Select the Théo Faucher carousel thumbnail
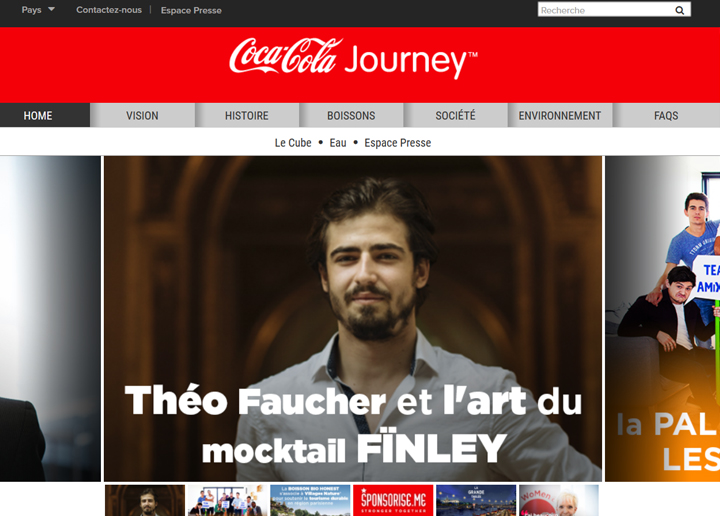 coord(145,500)
